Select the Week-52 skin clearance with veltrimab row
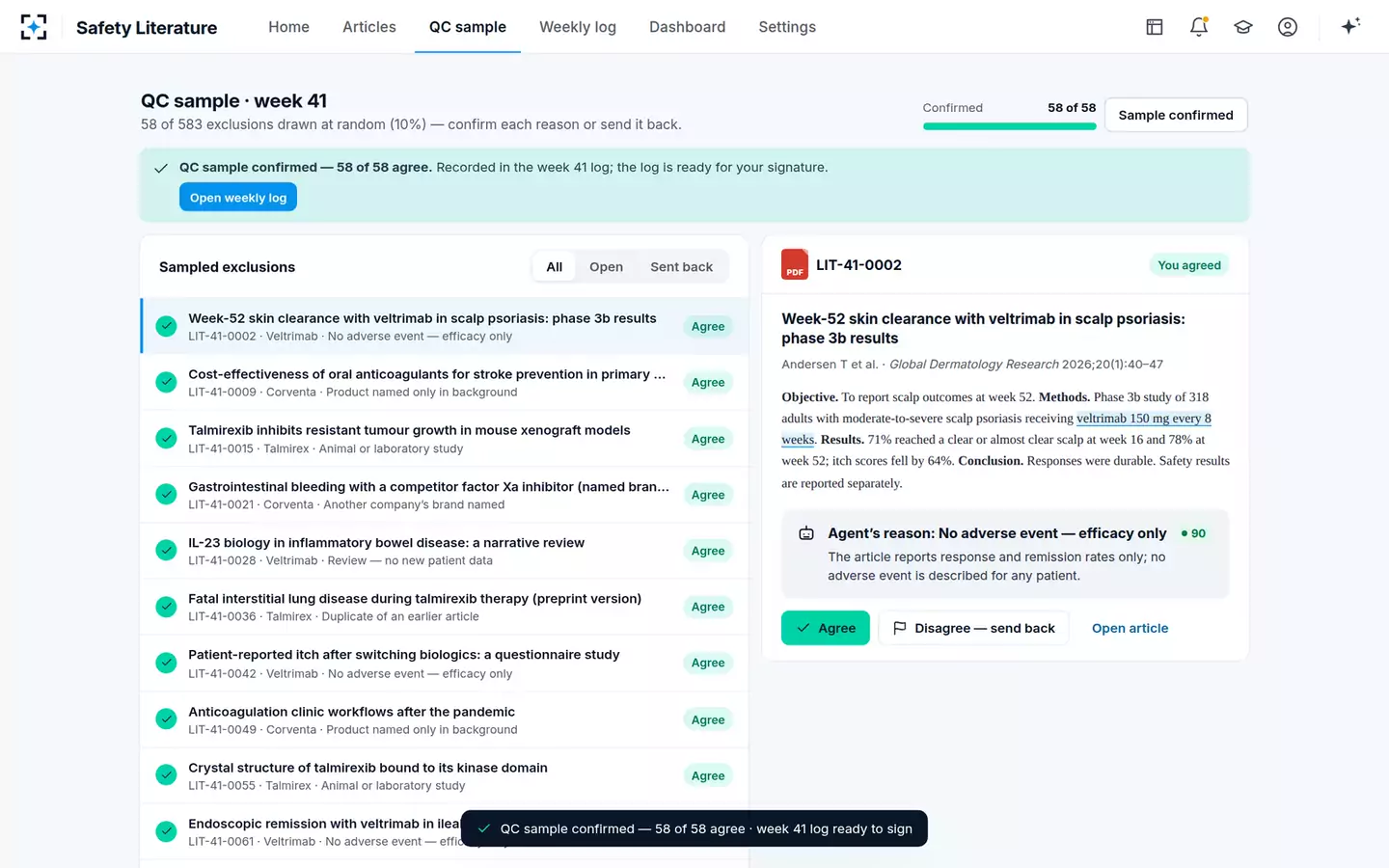This screenshot has height=868, width=1389. (x=445, y=326)
